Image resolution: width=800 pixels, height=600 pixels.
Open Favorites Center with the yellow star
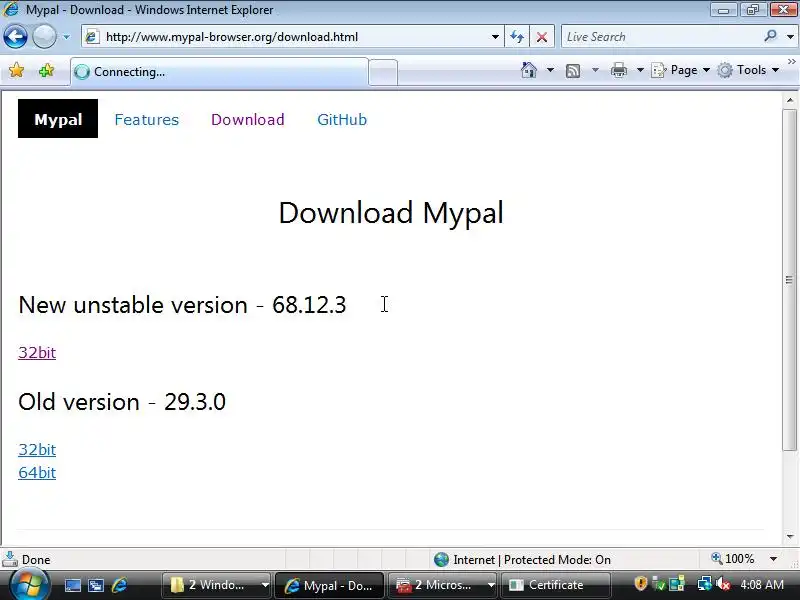click(16, 70)
